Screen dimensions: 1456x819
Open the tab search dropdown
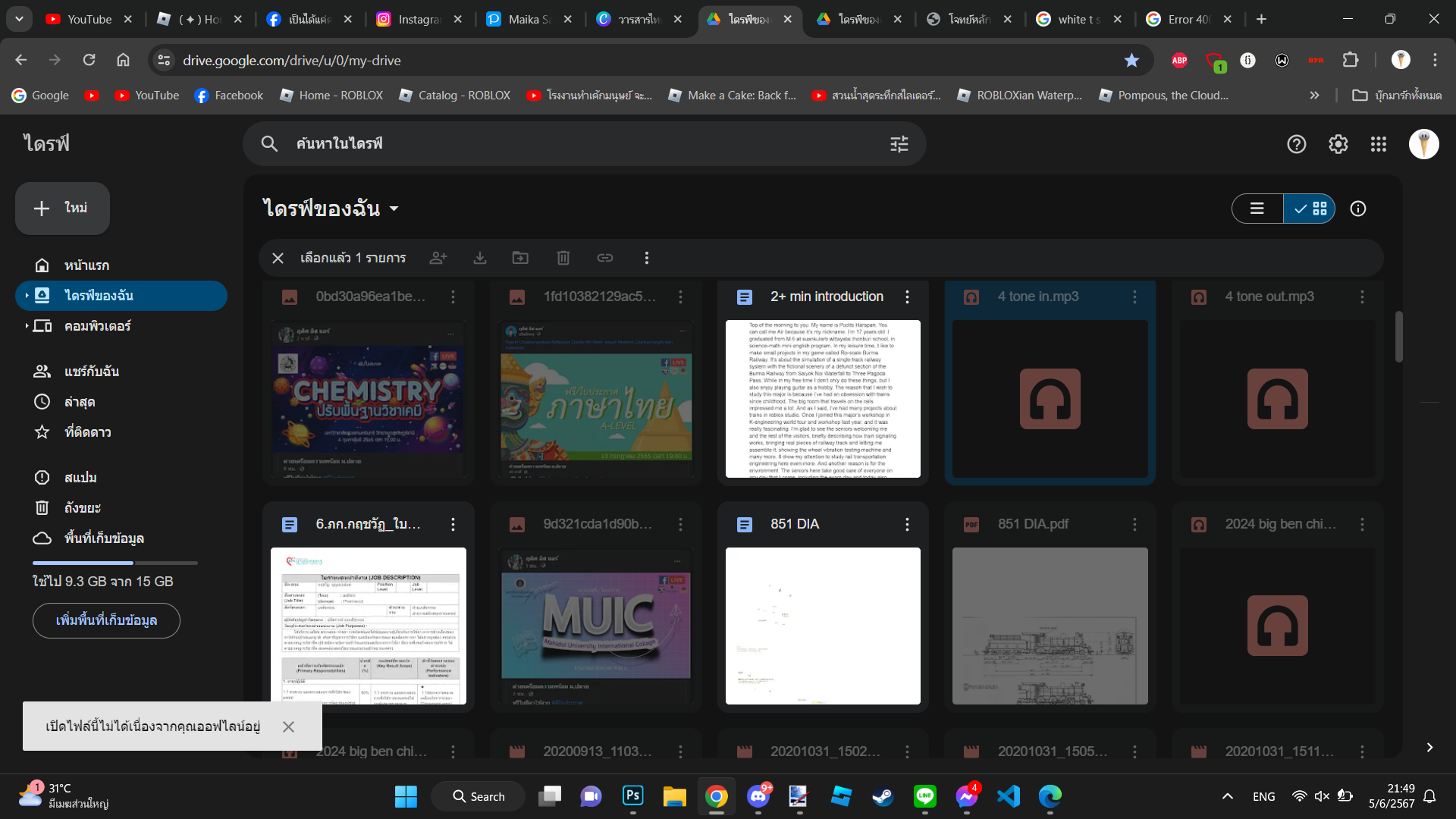19,19
